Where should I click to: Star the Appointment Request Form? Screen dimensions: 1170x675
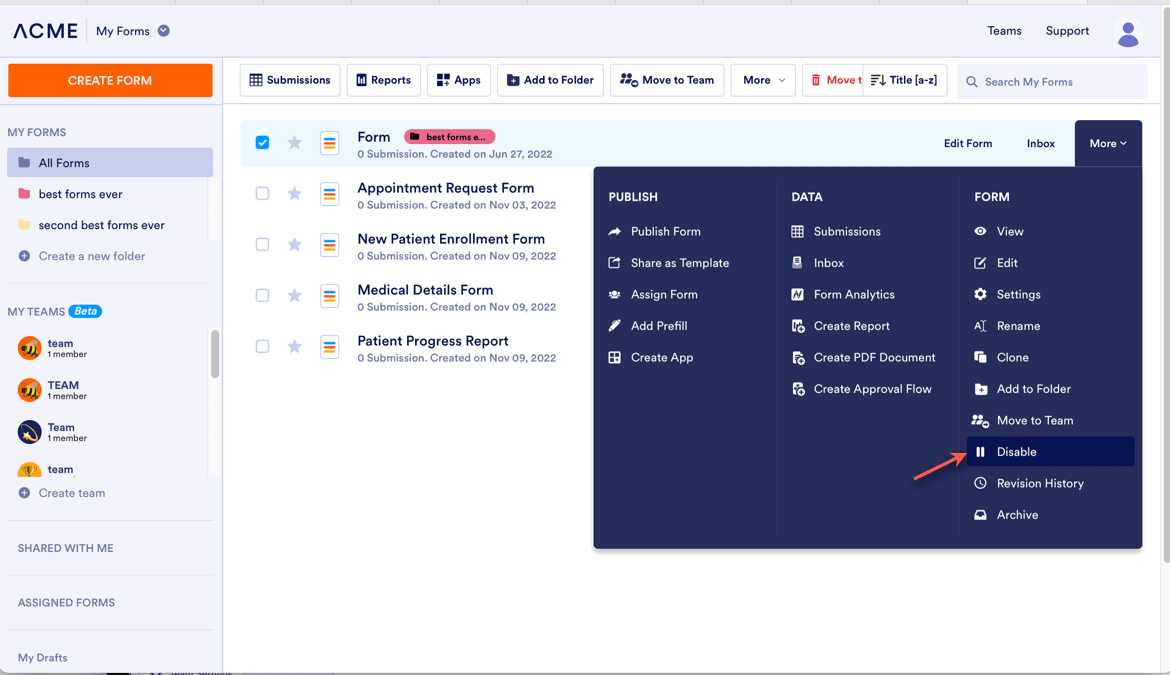[294, 194]
